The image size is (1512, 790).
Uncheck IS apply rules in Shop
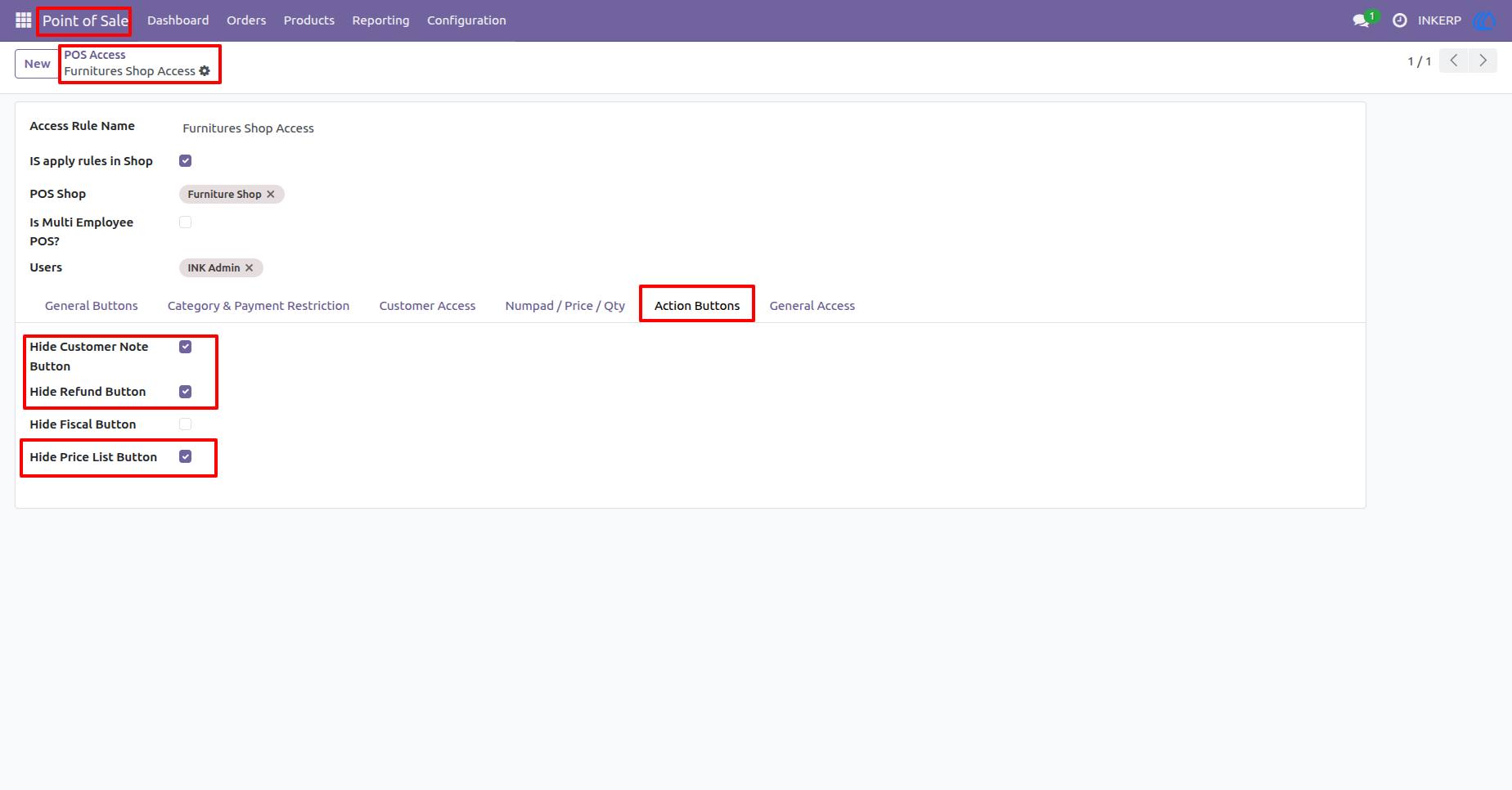point(186,161)
